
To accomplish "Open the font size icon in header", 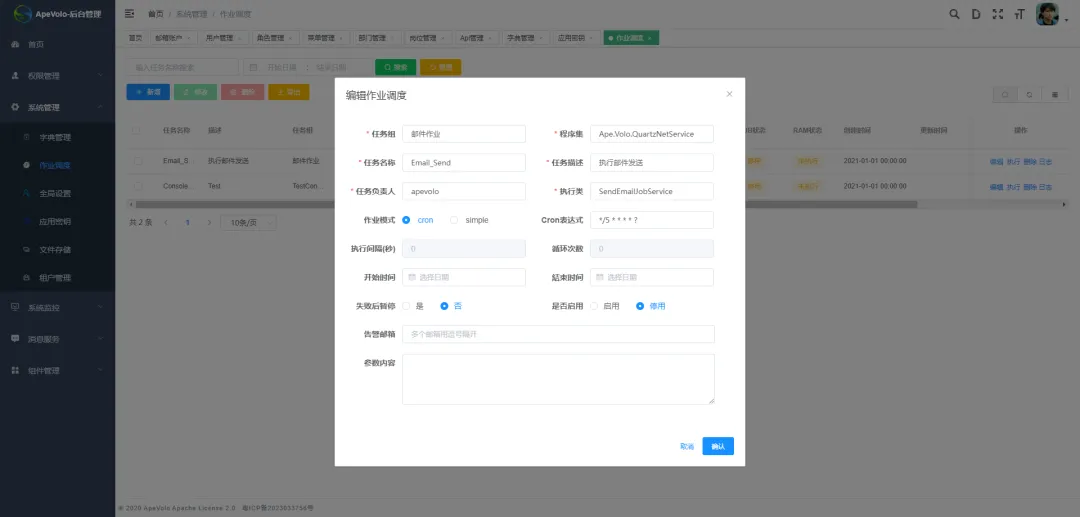I will [1019, 14].
